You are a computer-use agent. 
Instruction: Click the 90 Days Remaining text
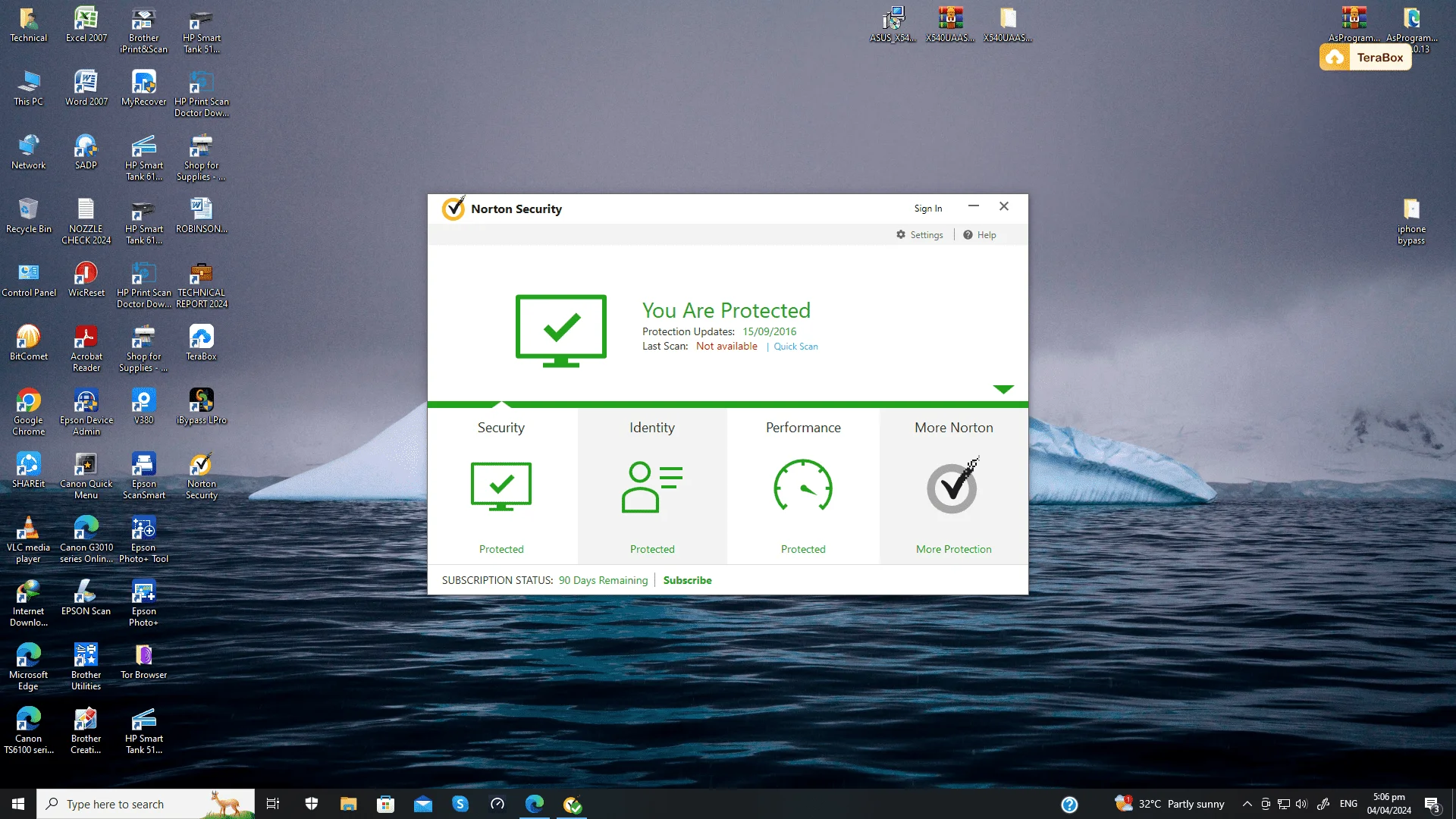pyautogui.click(x=604, y=580)
